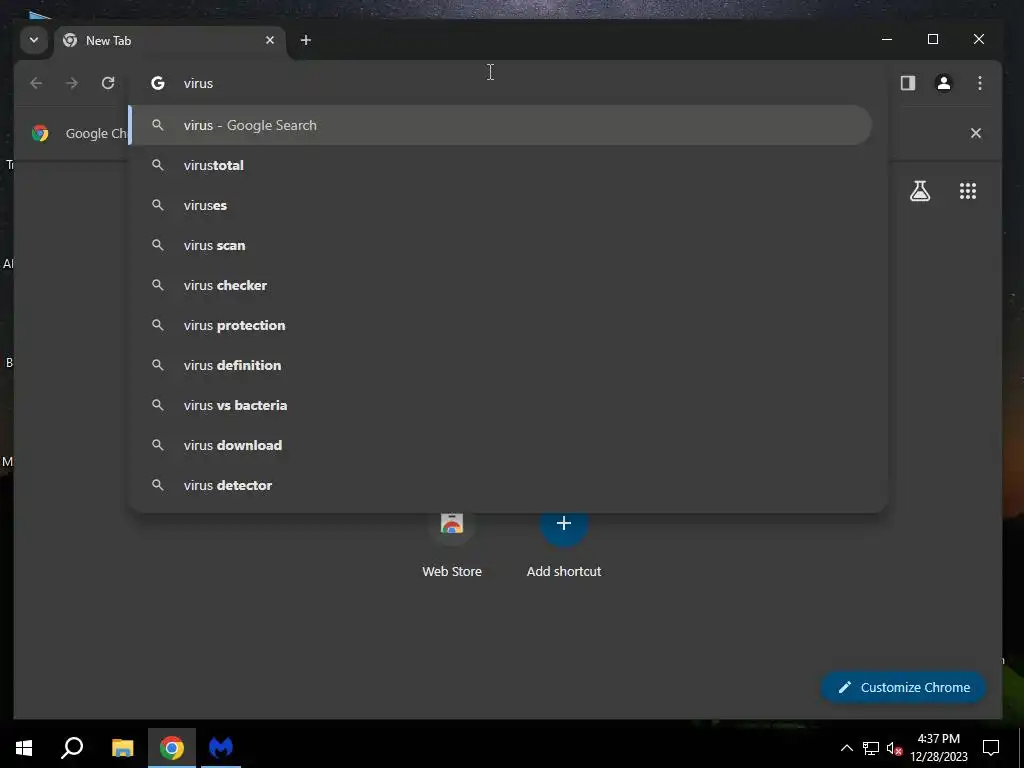Minimize the Chrome window

(x=887, y=39)
